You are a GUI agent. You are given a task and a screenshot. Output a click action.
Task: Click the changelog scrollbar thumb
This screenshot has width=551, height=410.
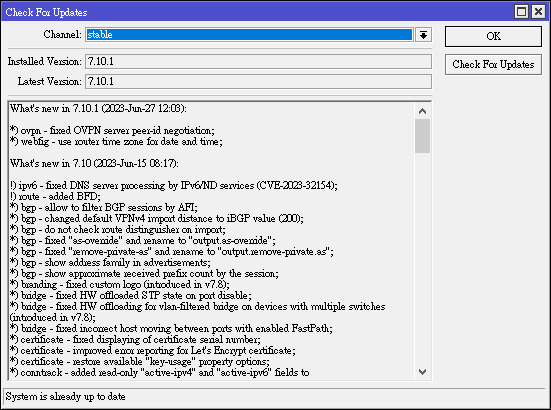click(x=422, y=136)
